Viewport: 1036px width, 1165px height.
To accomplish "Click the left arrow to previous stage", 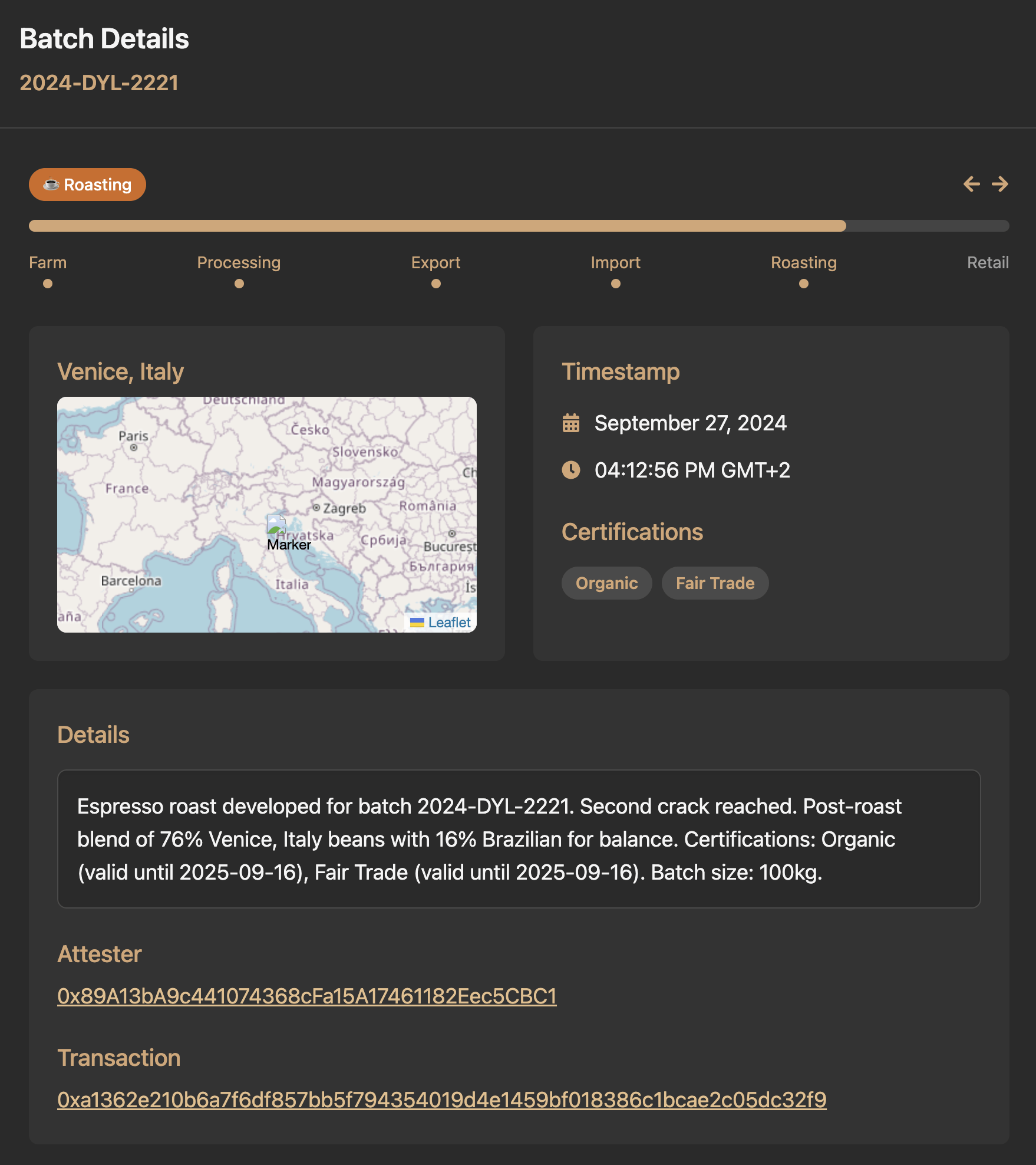I will click(971, 184).
